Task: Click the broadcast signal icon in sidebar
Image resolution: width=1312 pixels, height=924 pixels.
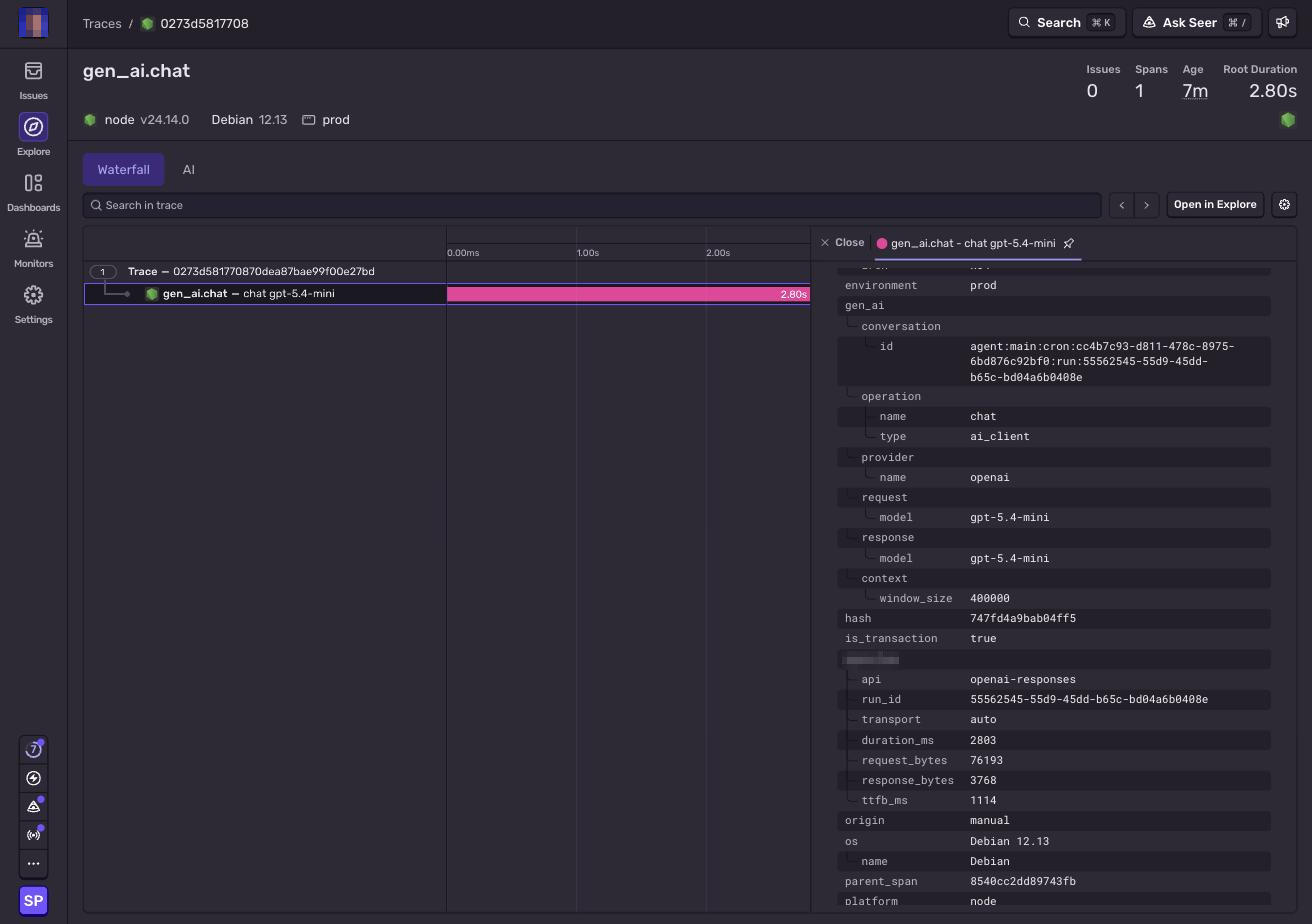Action: click(33, 834)
